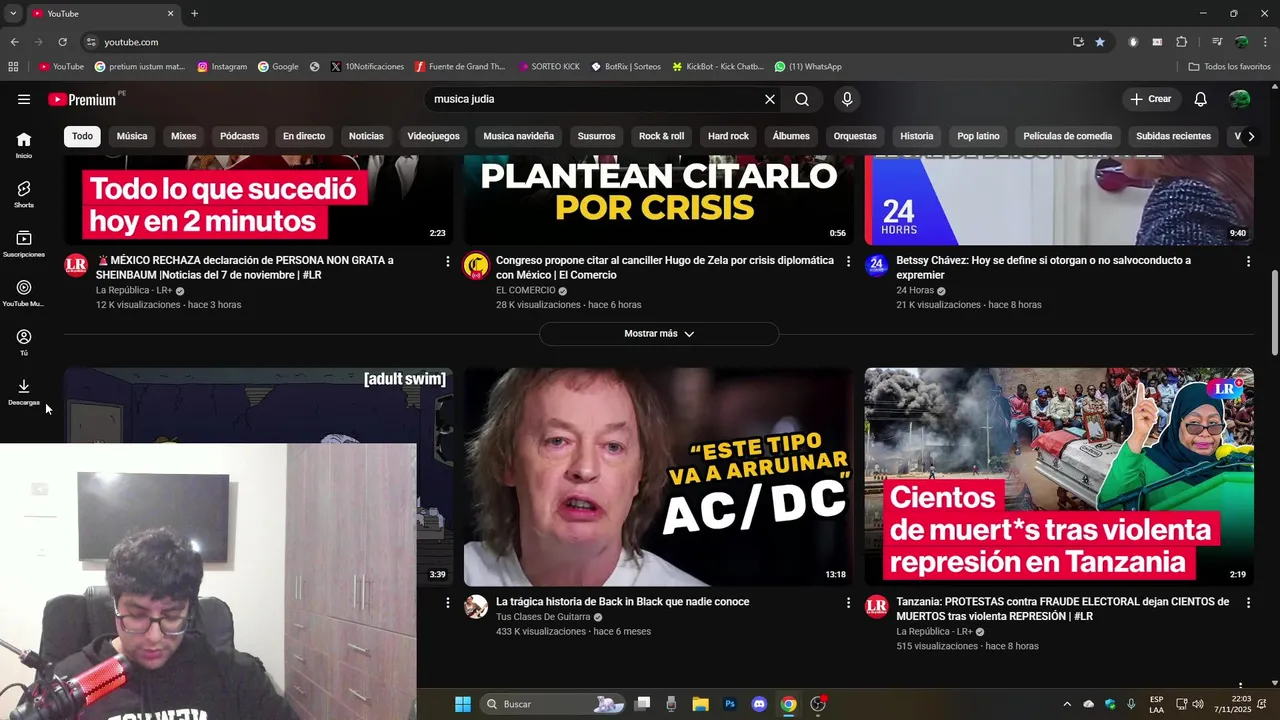Open the 24 Horas channel avatar
Image resolution: width=1280 pixels, height=720 pixels.
[876, 265]
